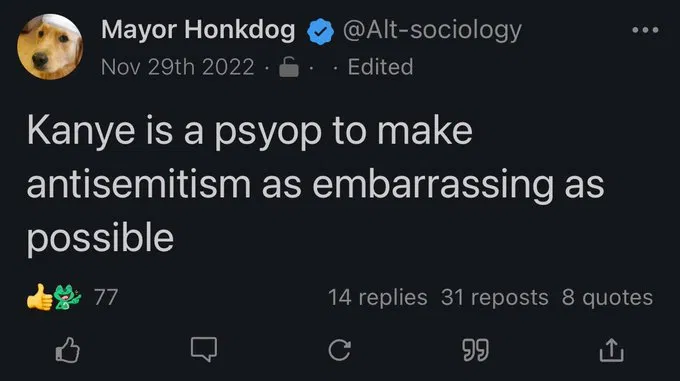This screenshot has width=680, height=381.
Task: Open Mayor Honkdog's dog avatar
Action: [x=50, y=47]
